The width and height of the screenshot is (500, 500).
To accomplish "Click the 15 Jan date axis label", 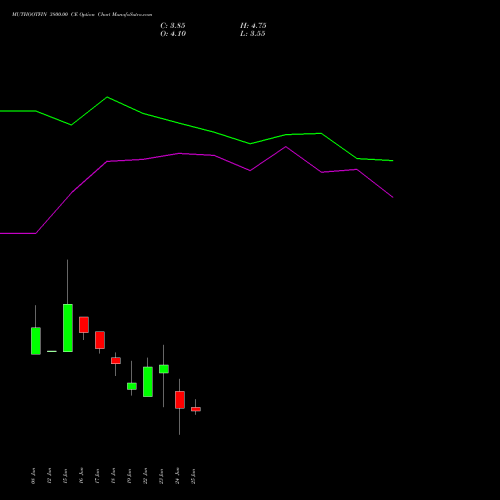I will click(x=65, y=476).
